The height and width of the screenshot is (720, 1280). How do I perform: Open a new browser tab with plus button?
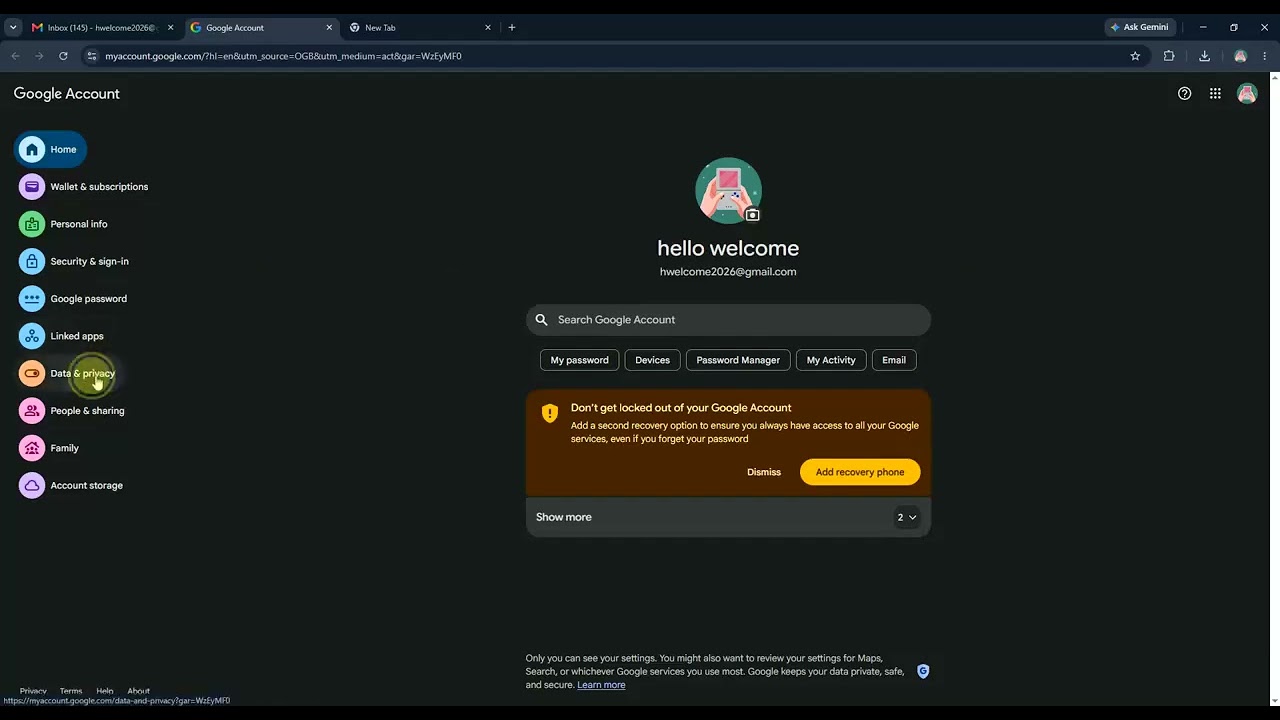[x=512, y=28]
